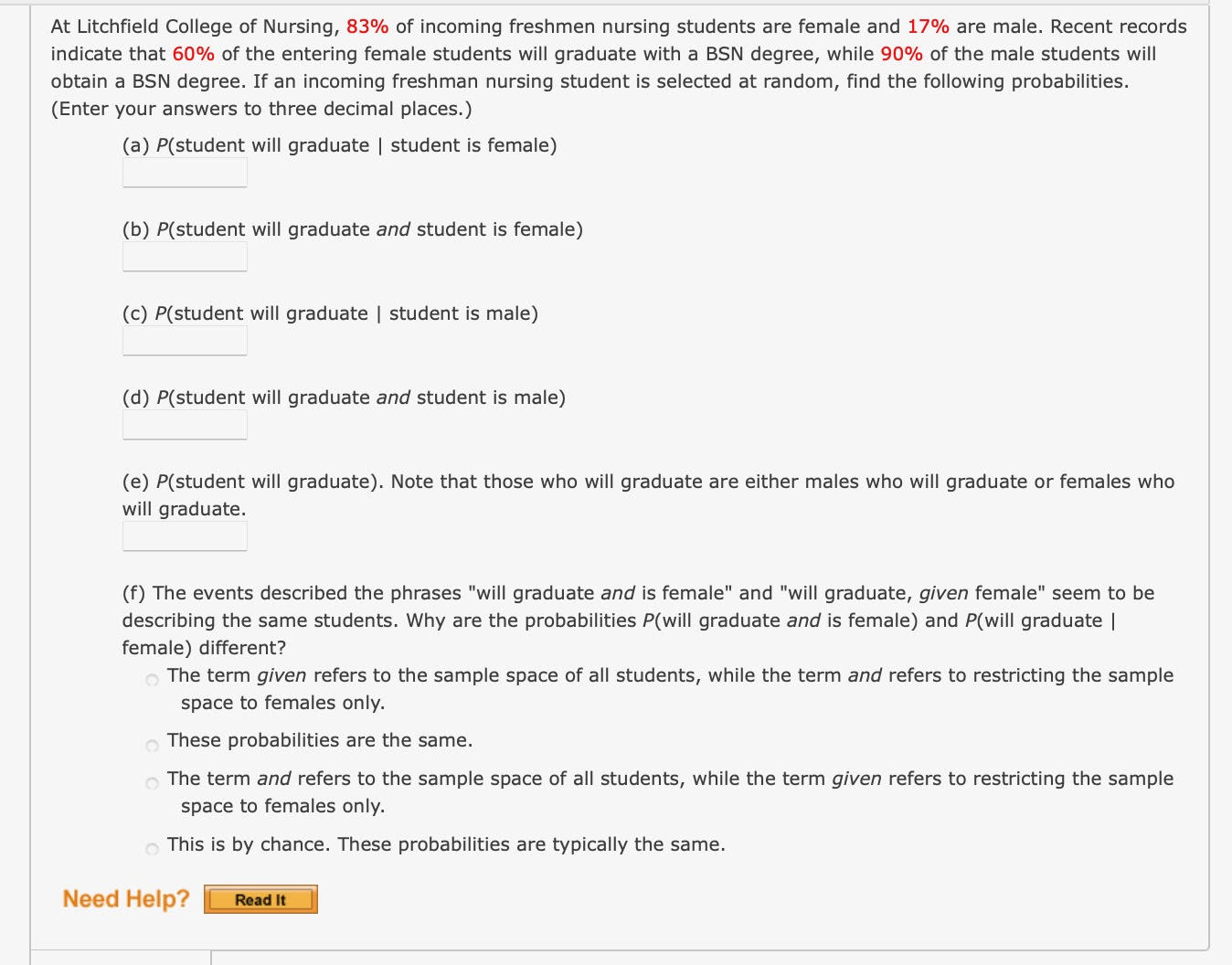Select the option starting with 'The term given refers'
The width and height of the screenshot is (1232, 965).
pyautogui.click(x=151, y=681)
